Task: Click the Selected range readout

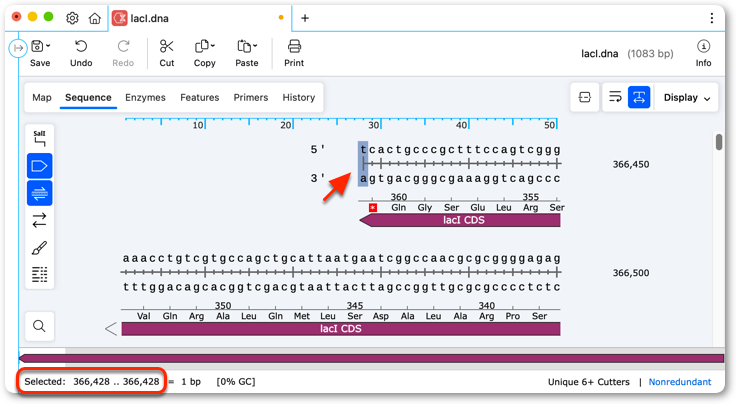Action: (x=92, y=381)
